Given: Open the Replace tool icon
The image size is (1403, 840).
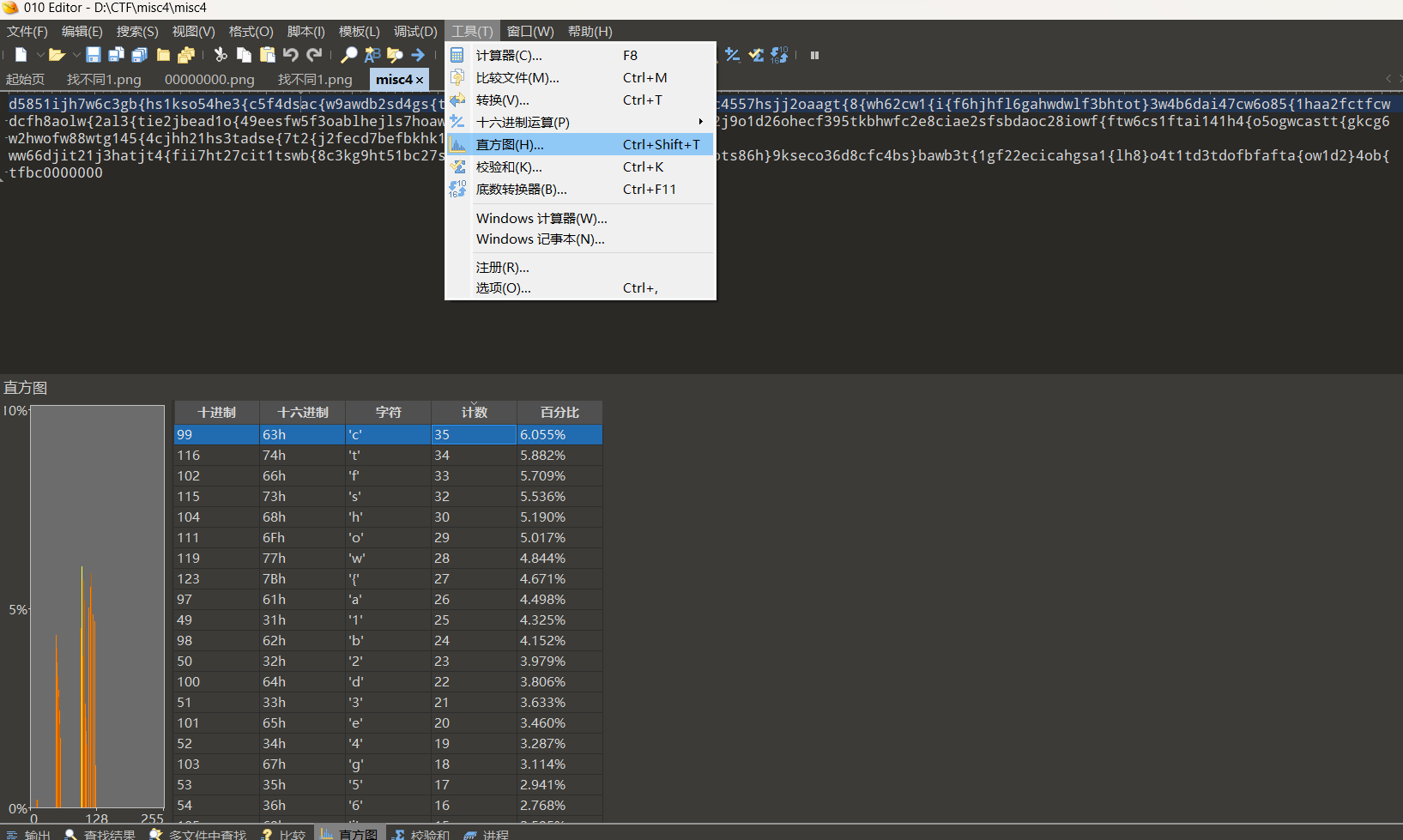Looking at the screenshot, I should 372,55.
